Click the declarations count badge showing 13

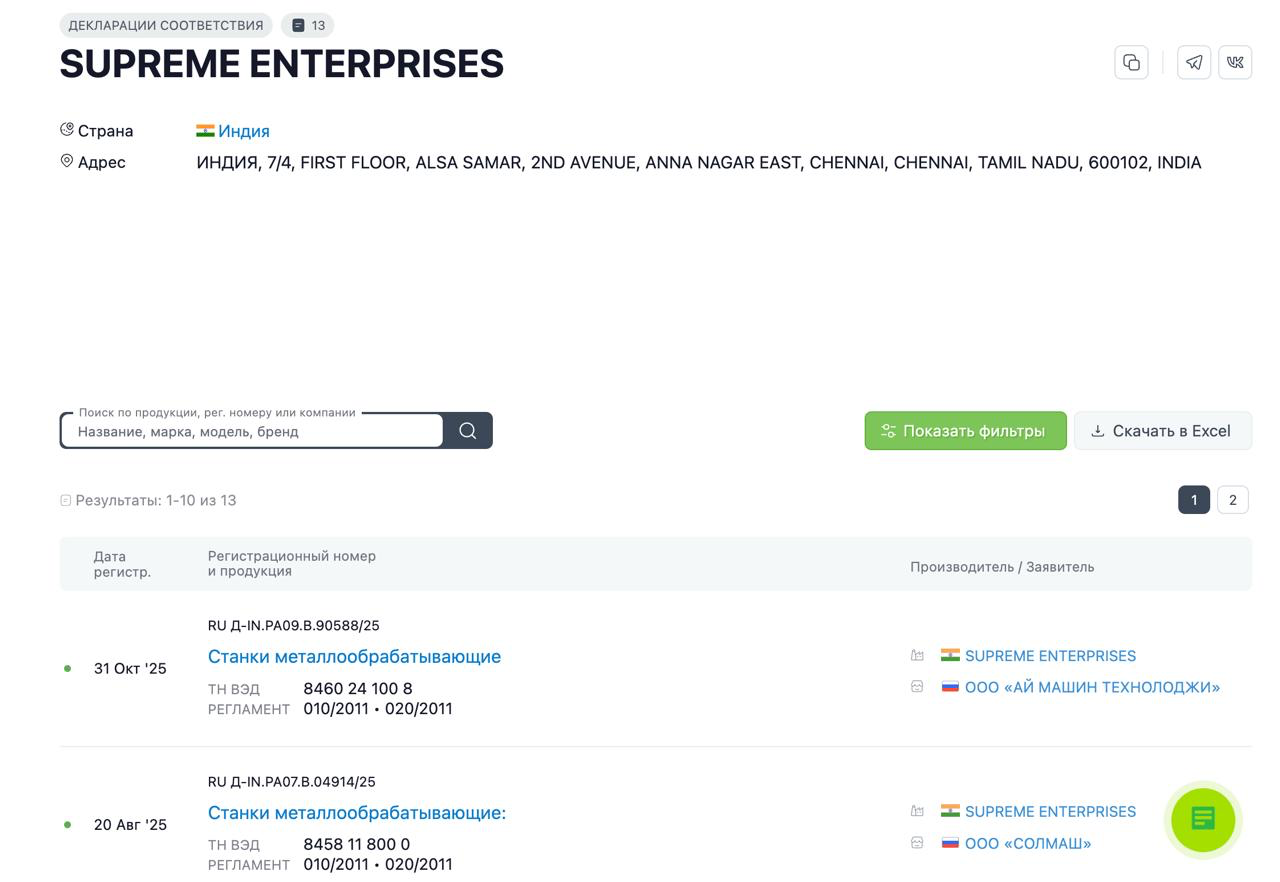[308, 25]
